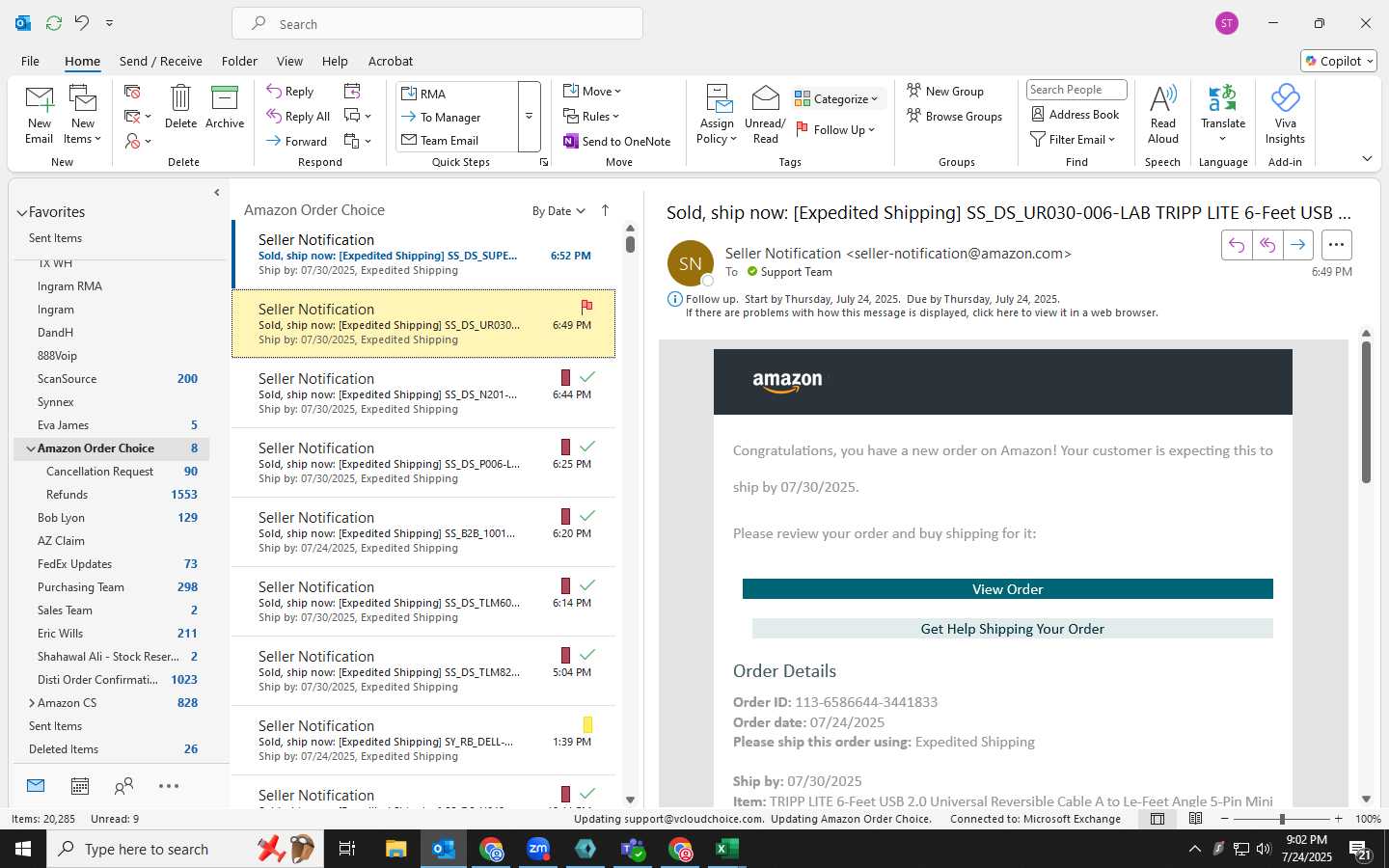Open the By Date sort dropdown
Viewport: 1389px width, 868px height.
pyautogui.click(x=558, y=211)
